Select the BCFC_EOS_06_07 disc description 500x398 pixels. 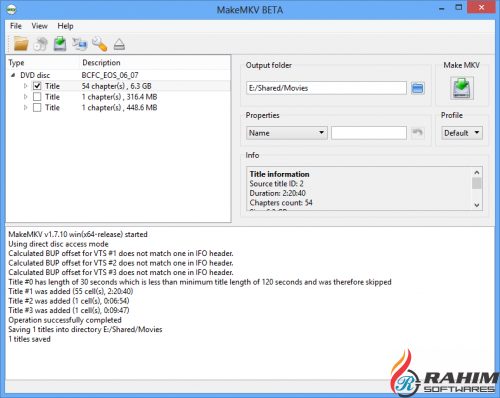110,75
